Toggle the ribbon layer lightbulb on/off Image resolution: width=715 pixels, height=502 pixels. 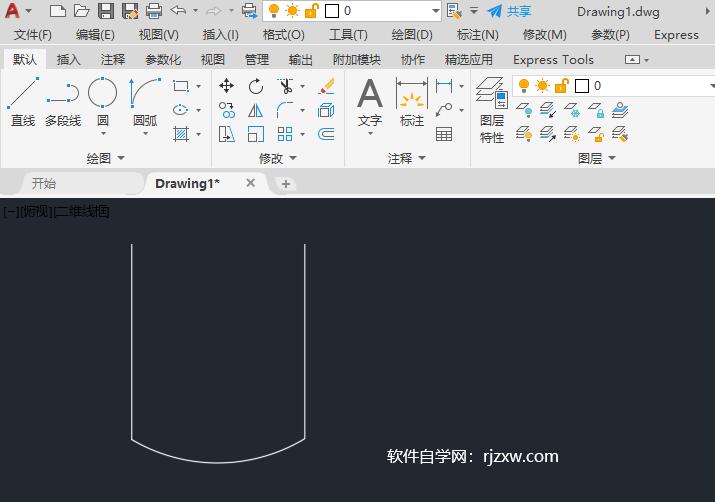[x=524, y=85]
